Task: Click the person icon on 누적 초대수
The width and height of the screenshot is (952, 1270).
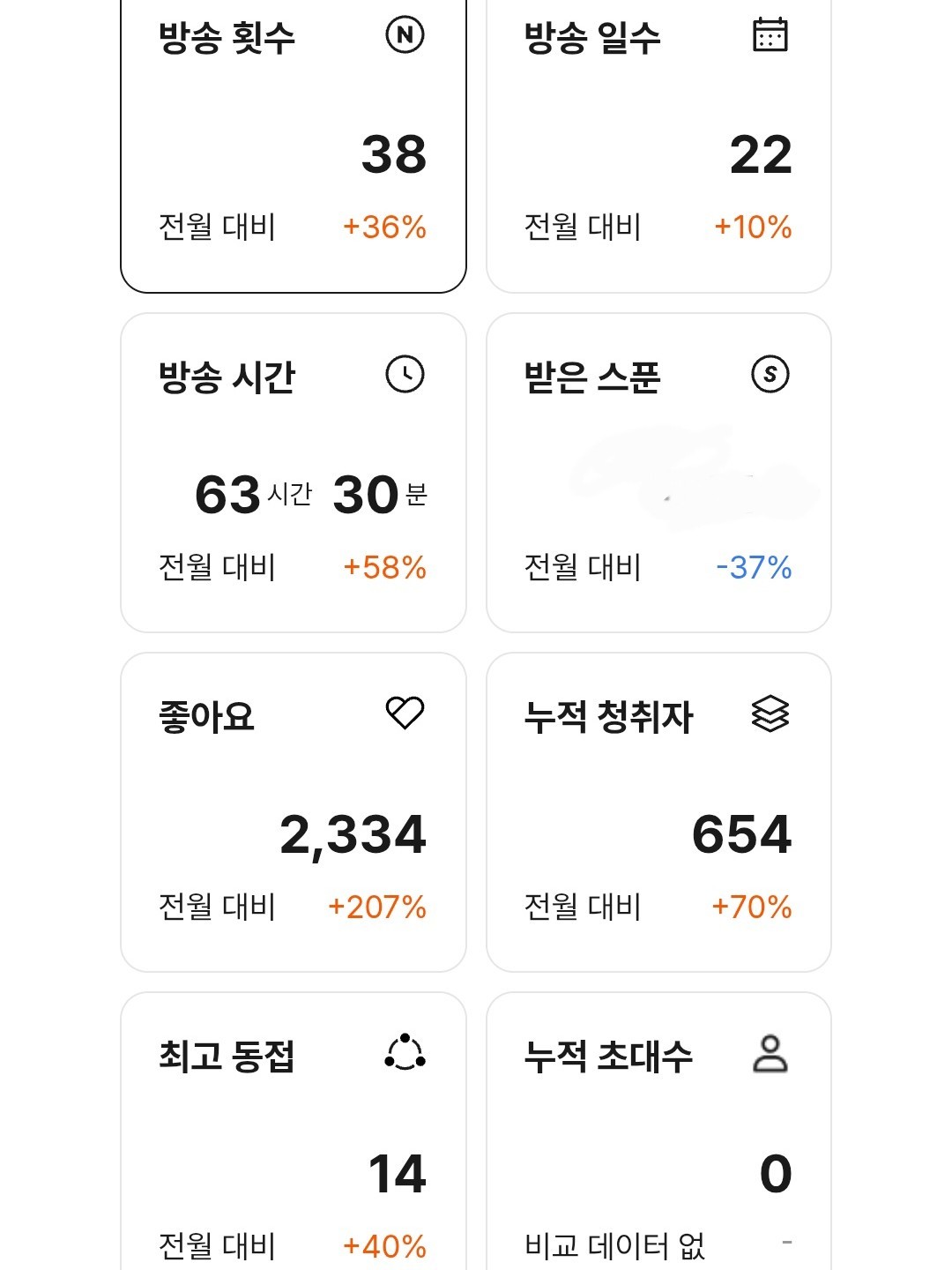Action: (x=770, y=1053)
